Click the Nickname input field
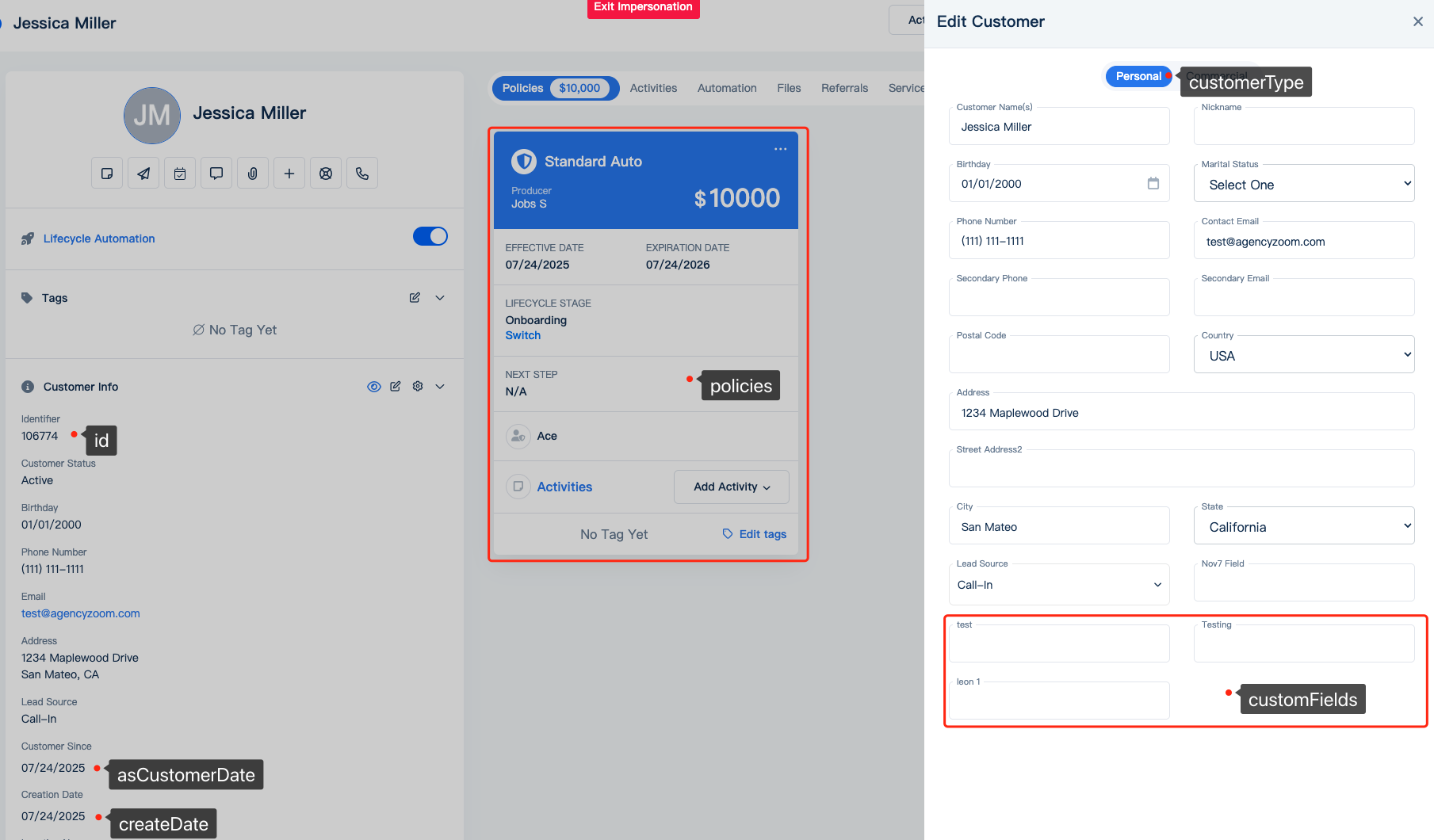The width and height of the screenshot is (1434, 840). coord(1304,127)
